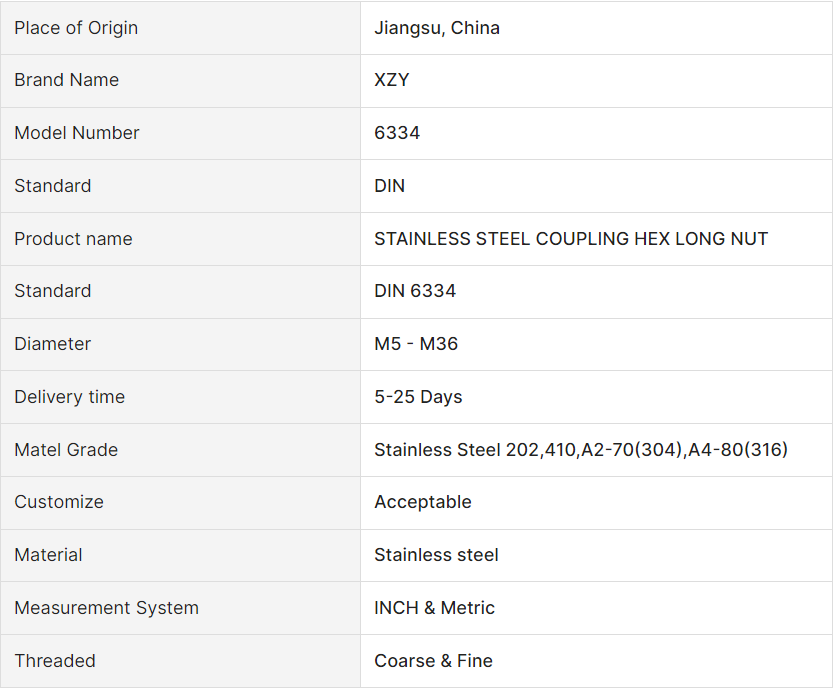Select the 'XZY' brand value
Screen dimensions: 834x689
392,80
